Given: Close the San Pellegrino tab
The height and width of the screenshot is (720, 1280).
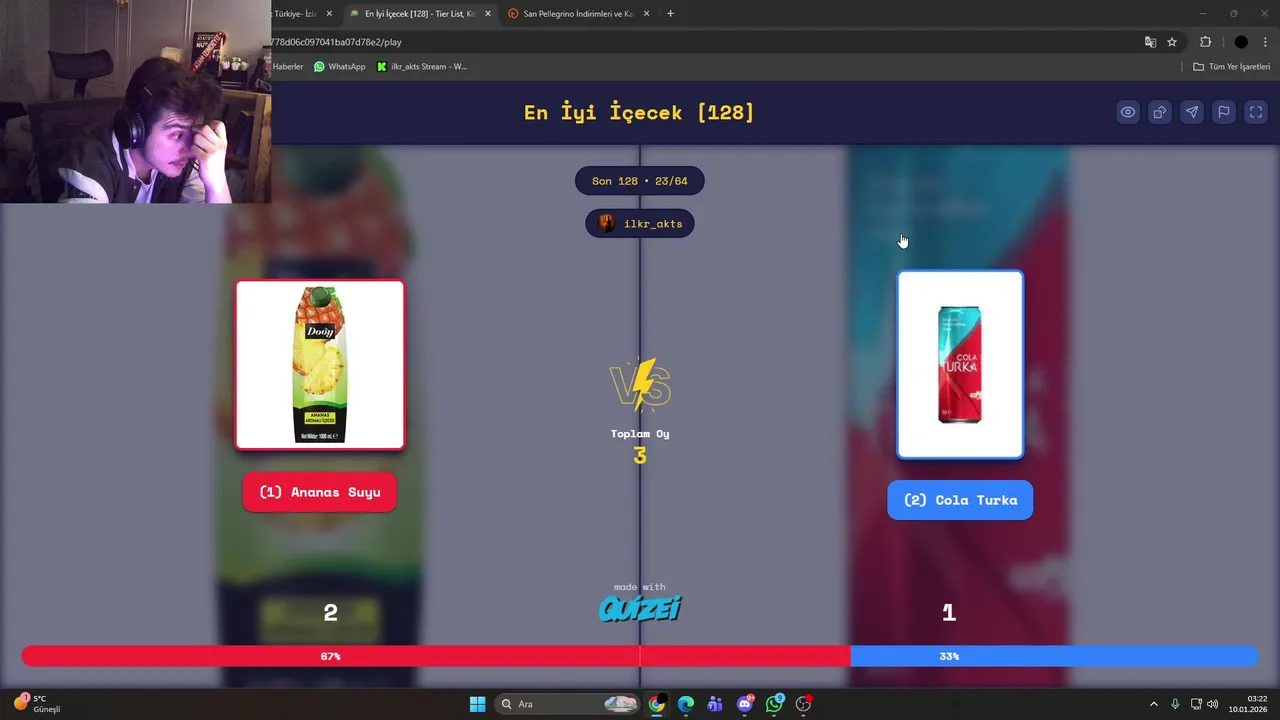Looking at the screenshot, I should pos(646,14).
